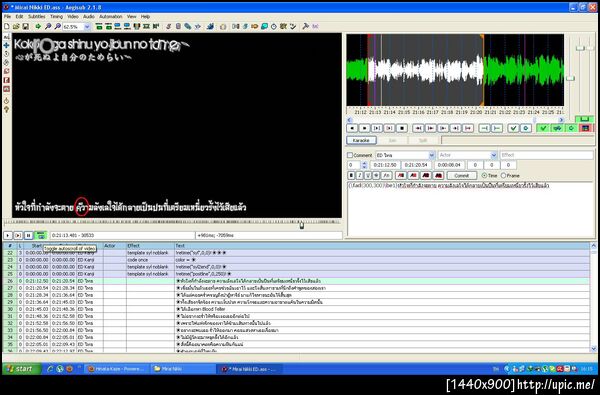The height and width of the screenshot is (395, 600).
Task: Click the Effect input field
Action: [x=546, y=155]
